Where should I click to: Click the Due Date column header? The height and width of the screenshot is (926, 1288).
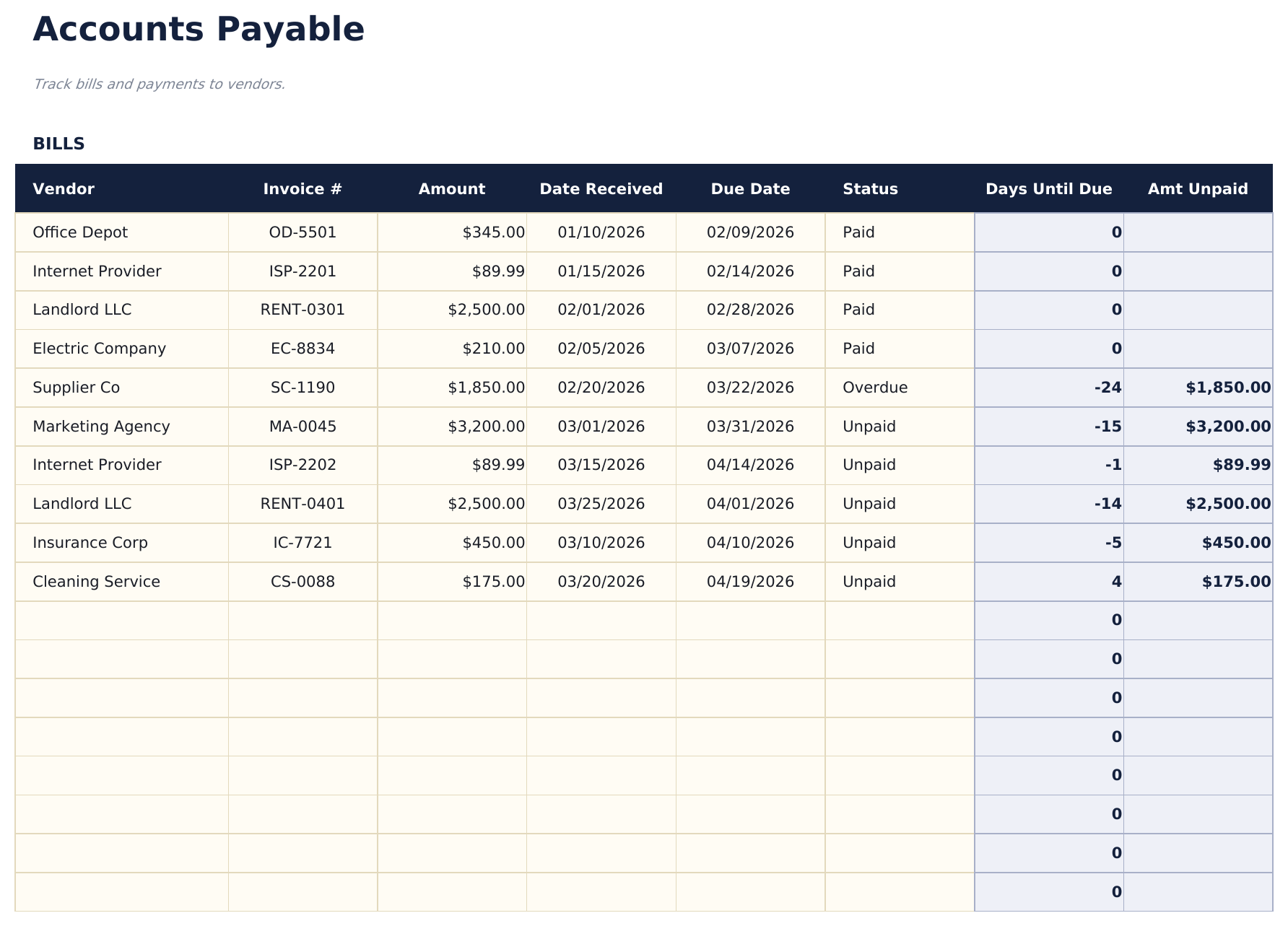pos(750,188)
